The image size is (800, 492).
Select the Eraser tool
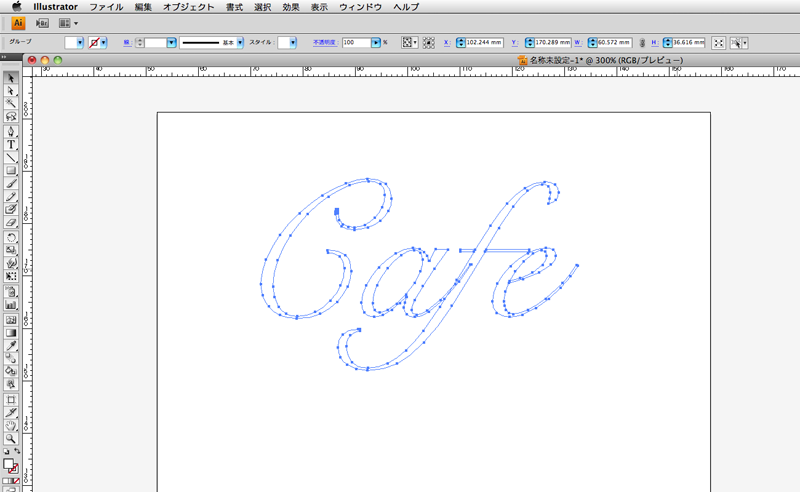(x=11, y=223)
